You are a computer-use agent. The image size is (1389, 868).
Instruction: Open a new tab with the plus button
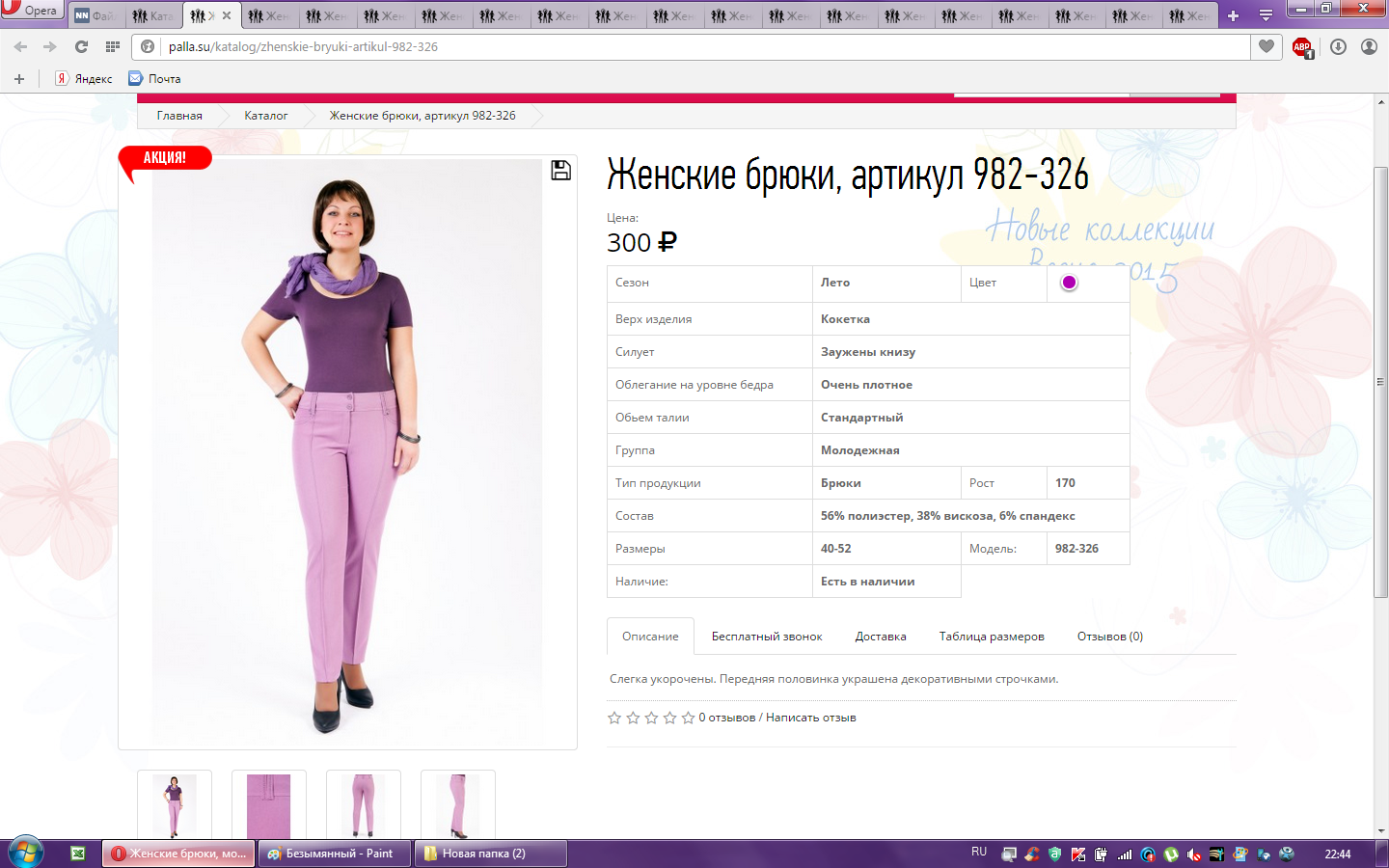click(1233, 15)
